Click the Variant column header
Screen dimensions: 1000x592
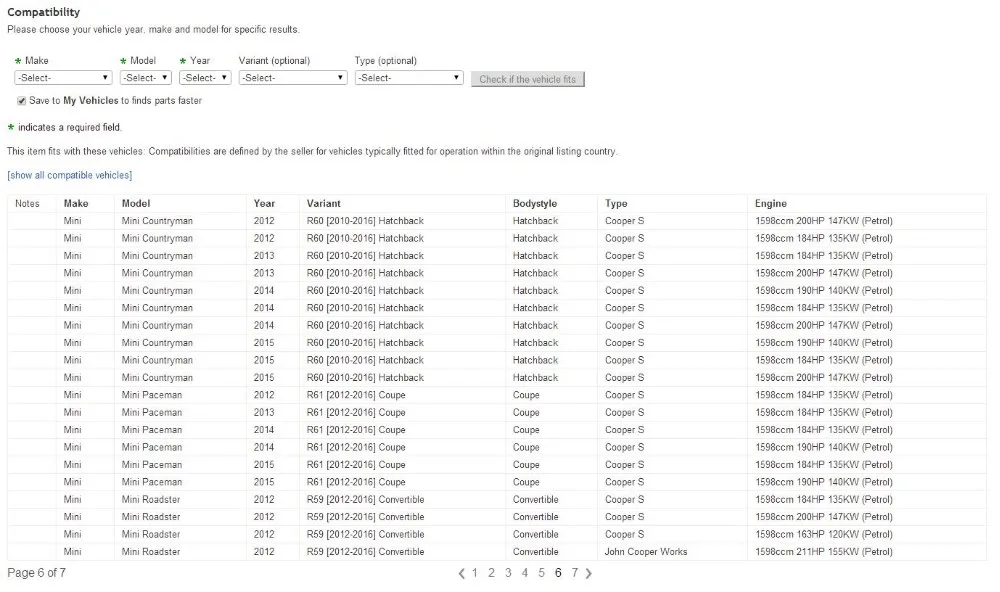pos(323,204)
